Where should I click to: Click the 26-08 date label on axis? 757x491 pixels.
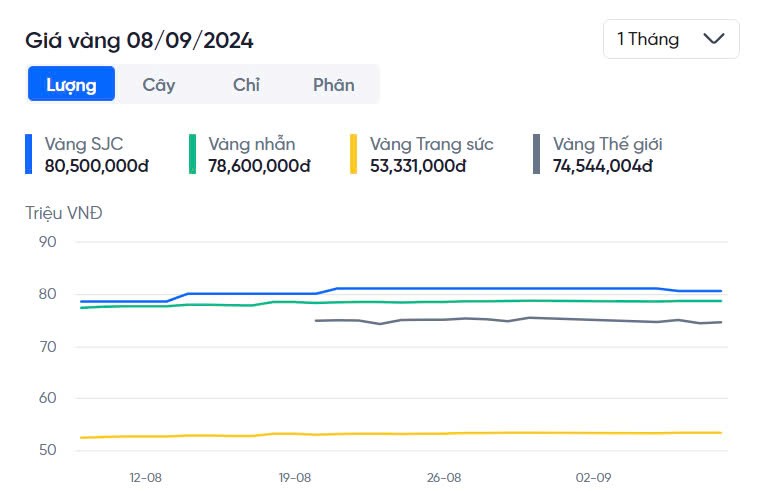pos(444,477)
